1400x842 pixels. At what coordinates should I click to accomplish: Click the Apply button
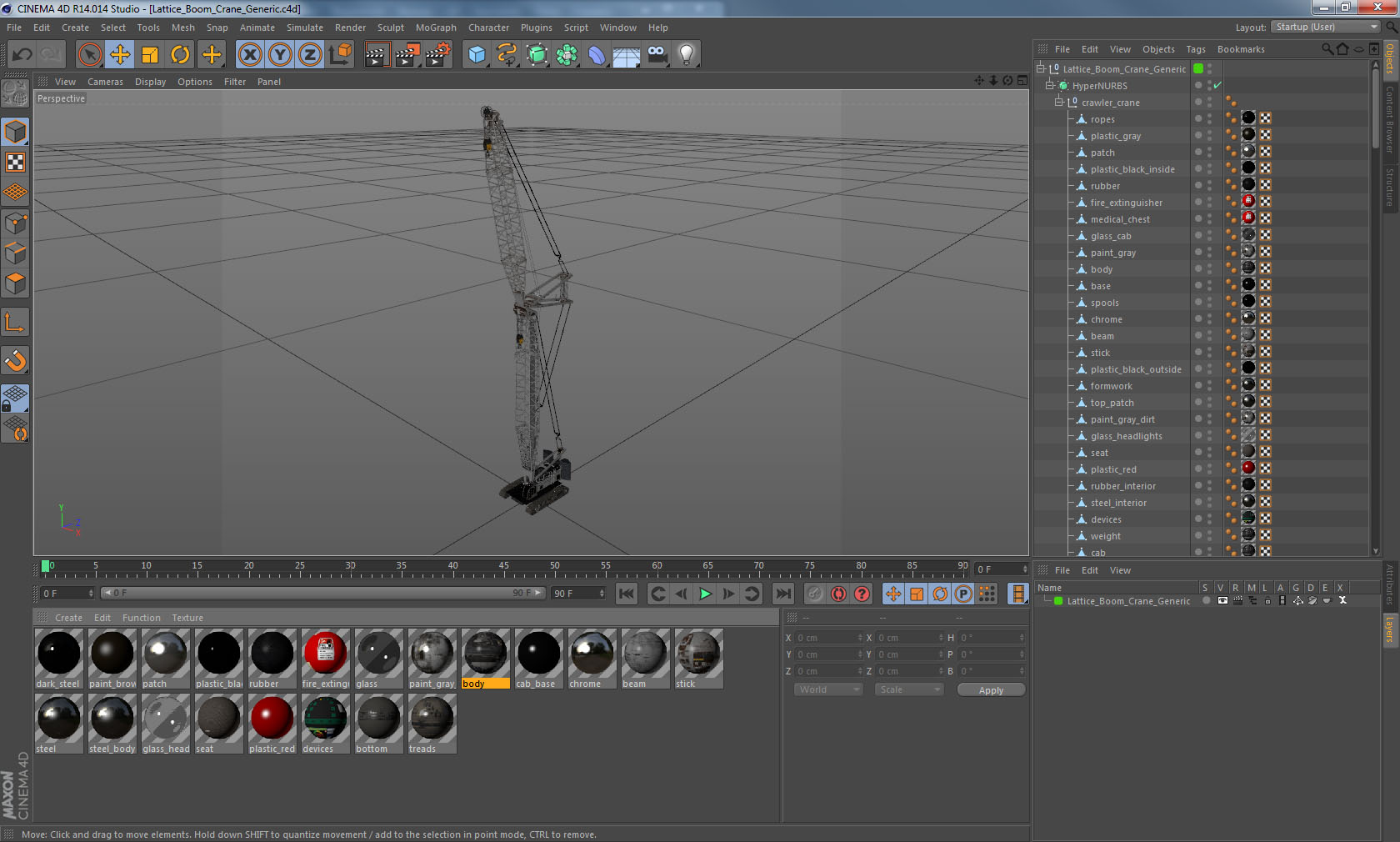(x=991, y=690)
